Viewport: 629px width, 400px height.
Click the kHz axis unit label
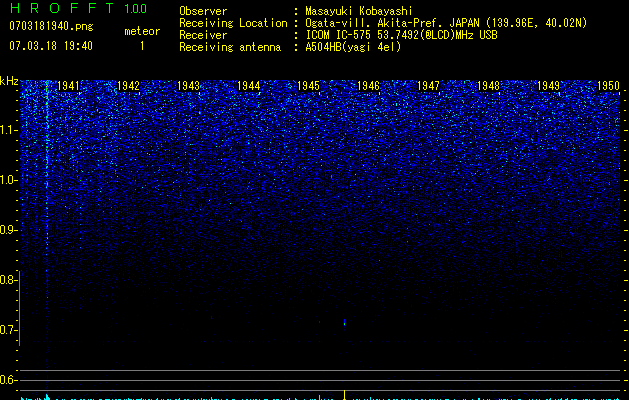9,81
